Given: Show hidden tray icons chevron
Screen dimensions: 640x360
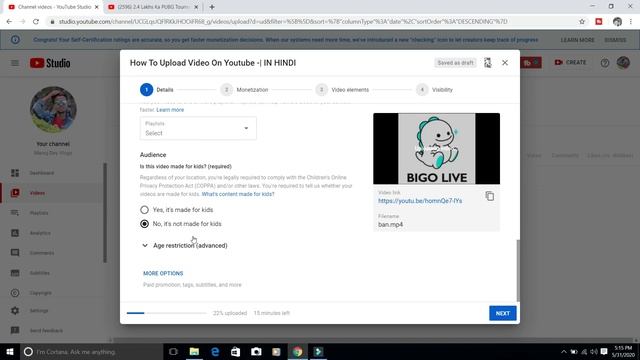Looking at the screenshot, I should tap(564, 351).
